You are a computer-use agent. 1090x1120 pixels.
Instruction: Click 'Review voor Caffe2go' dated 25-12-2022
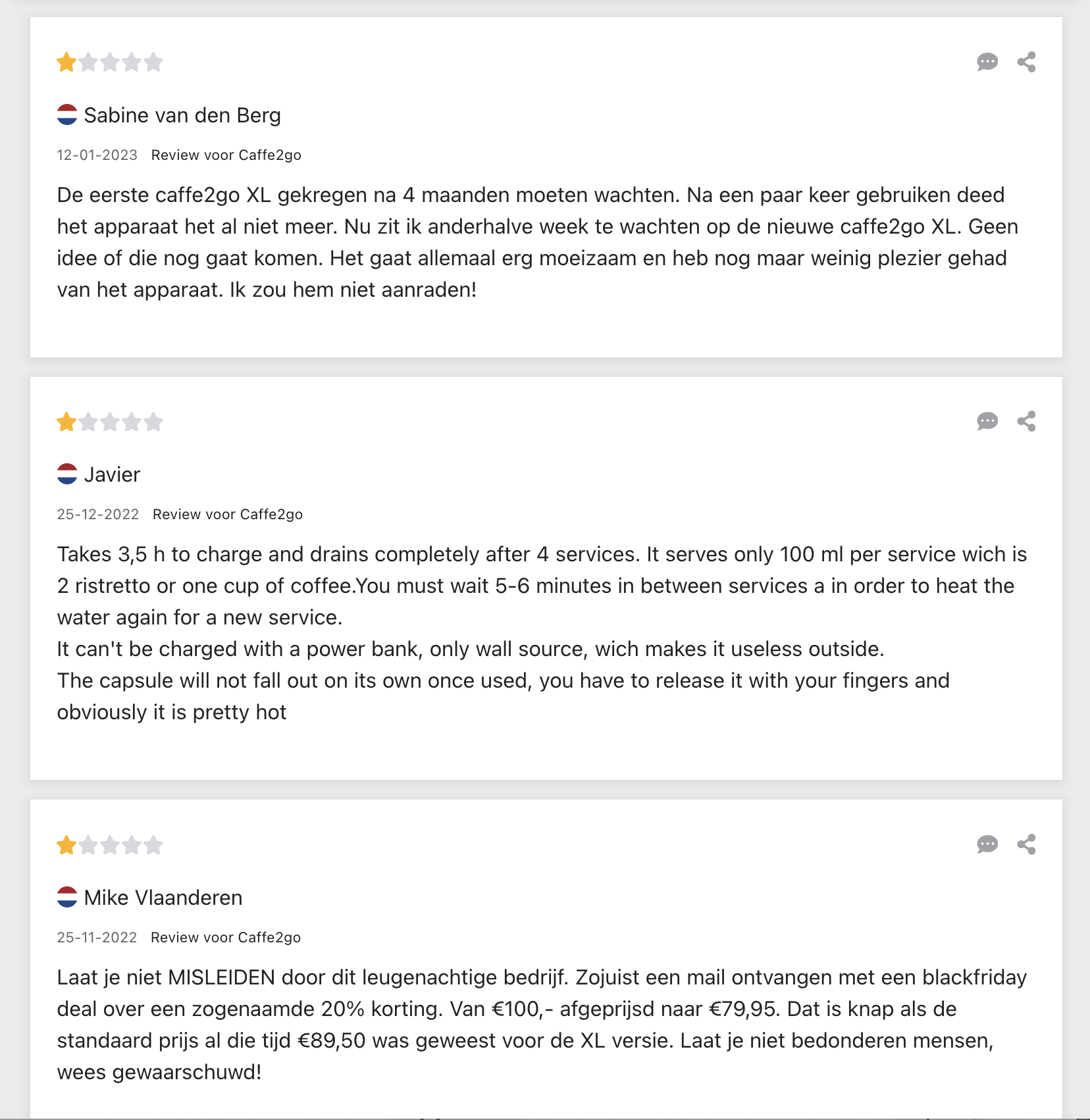[x=227, y=515]
